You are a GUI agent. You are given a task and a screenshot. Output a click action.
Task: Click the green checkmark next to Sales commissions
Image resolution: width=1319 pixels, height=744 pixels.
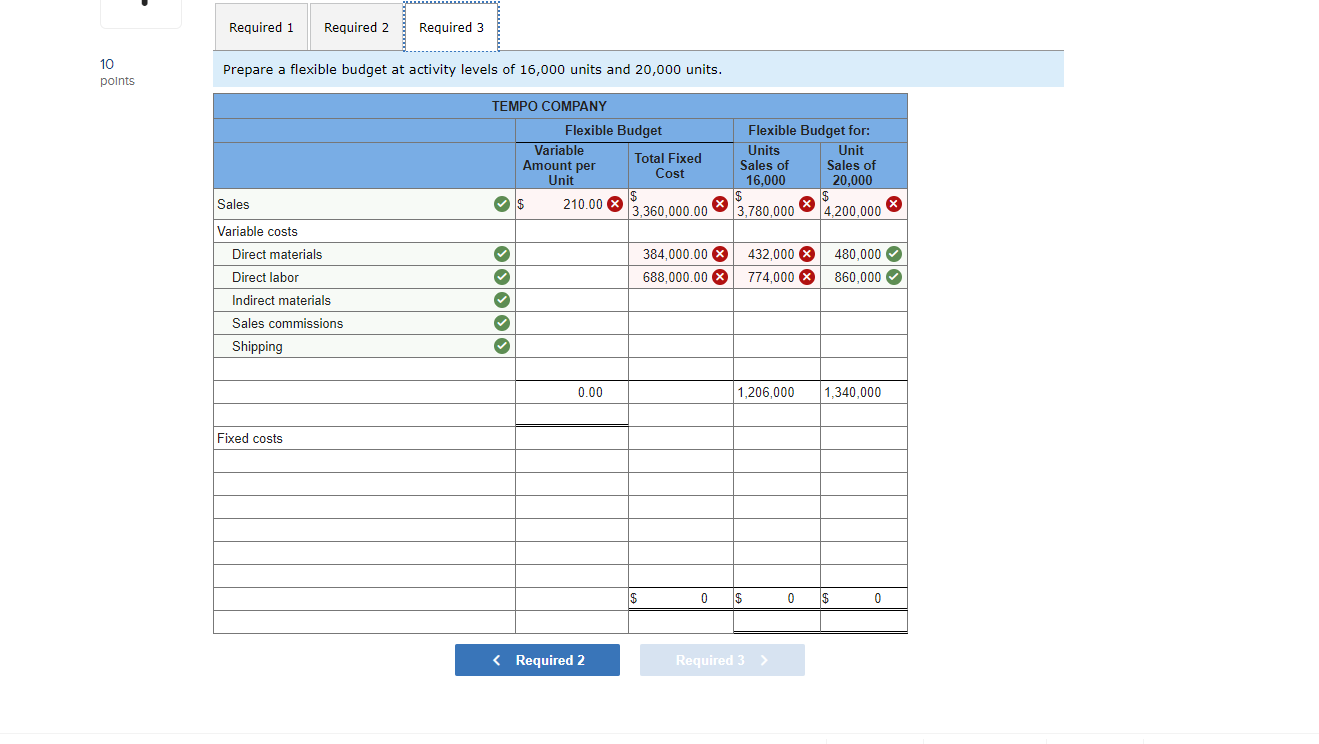point(501,323)
